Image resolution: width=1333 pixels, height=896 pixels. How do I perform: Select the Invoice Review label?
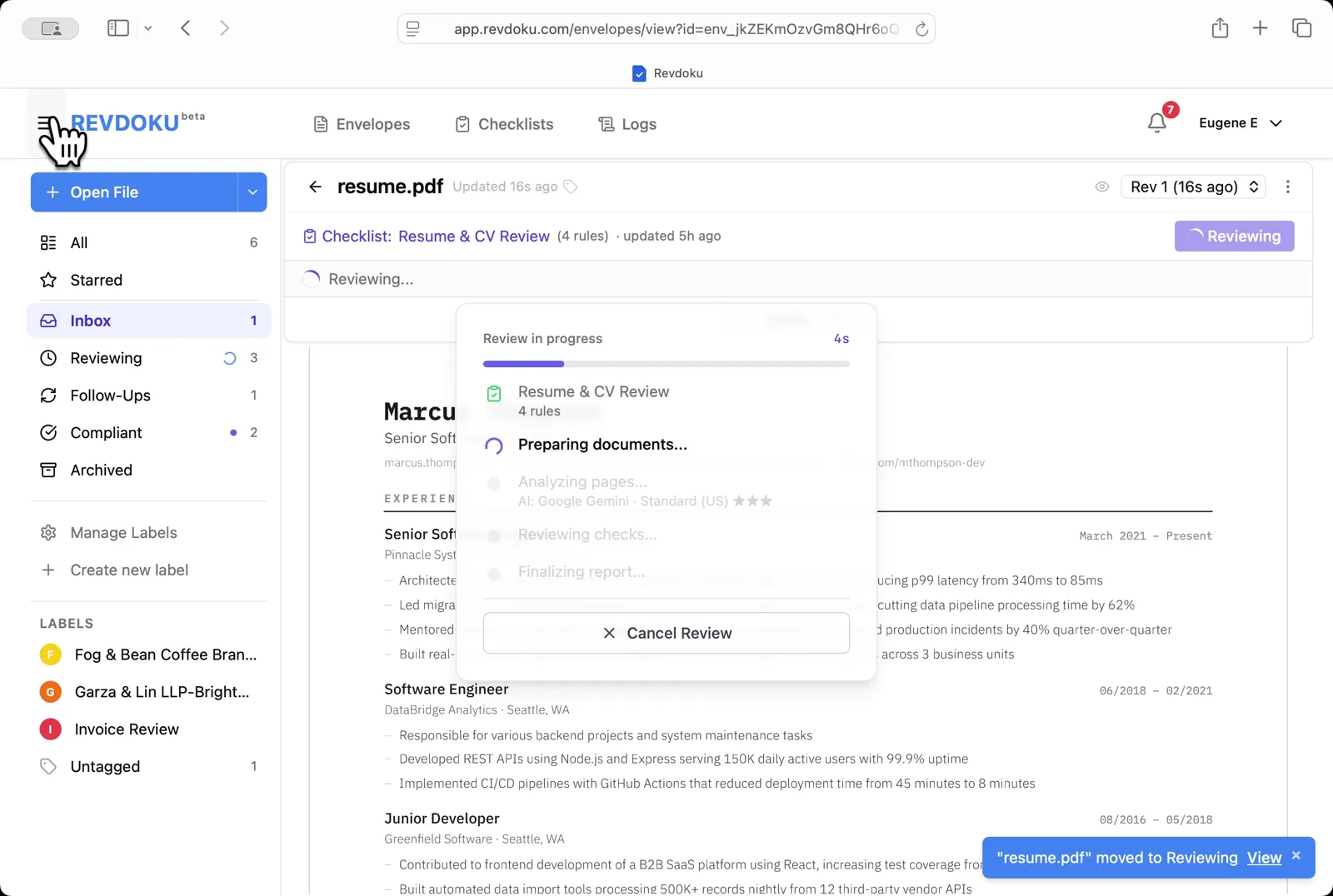[127, 729]
